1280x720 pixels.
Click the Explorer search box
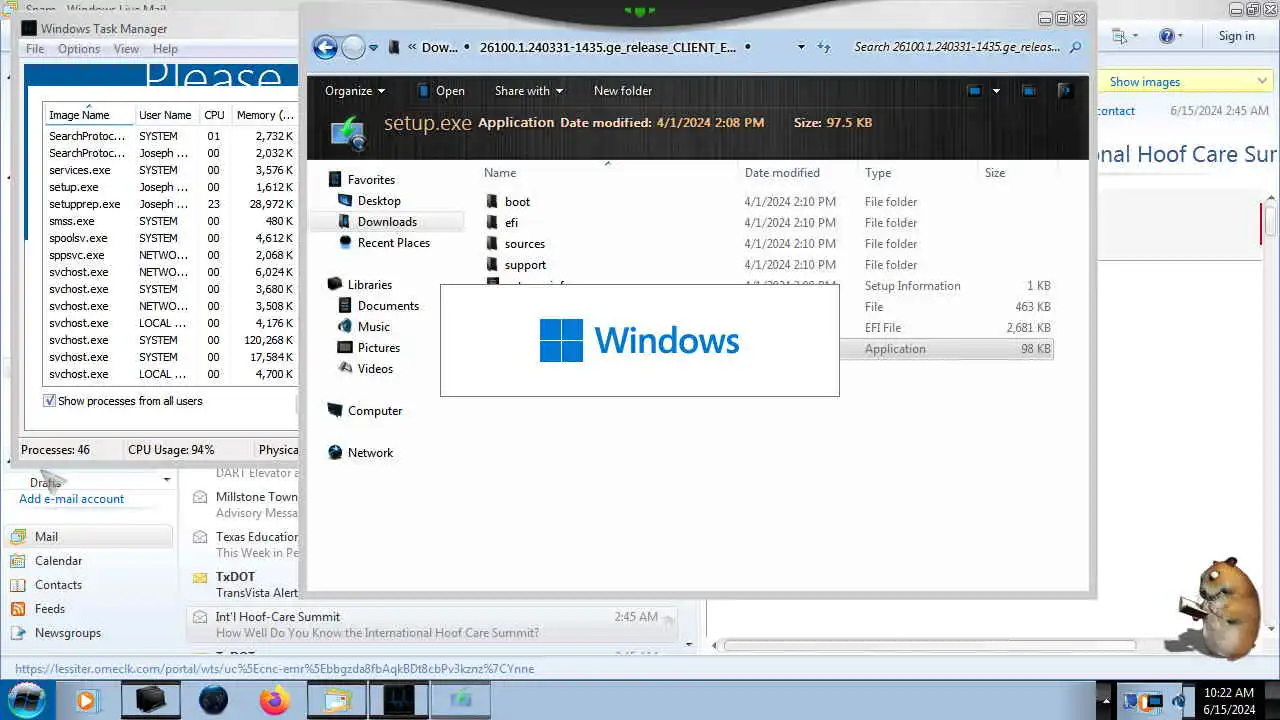(x=958, y=47)
